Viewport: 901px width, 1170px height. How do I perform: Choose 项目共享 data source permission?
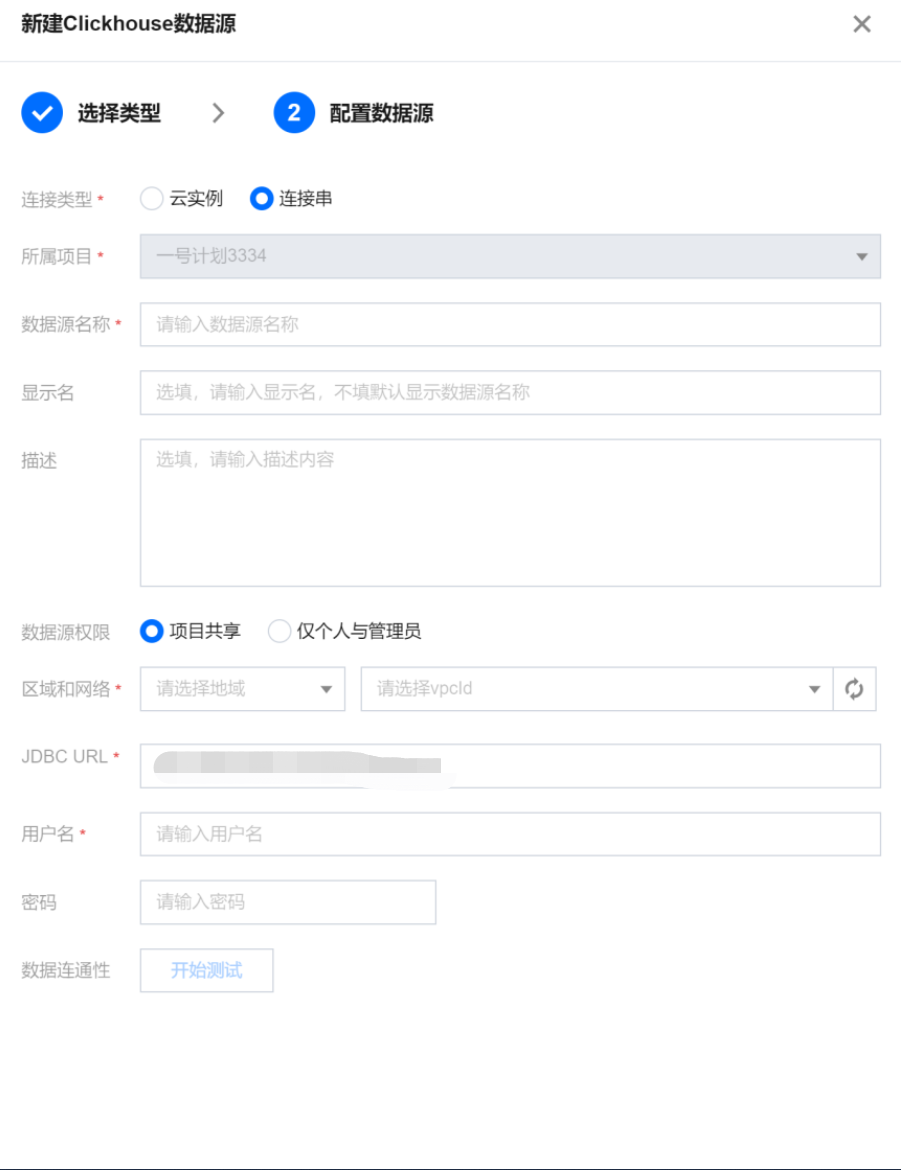tap(152, 631)
